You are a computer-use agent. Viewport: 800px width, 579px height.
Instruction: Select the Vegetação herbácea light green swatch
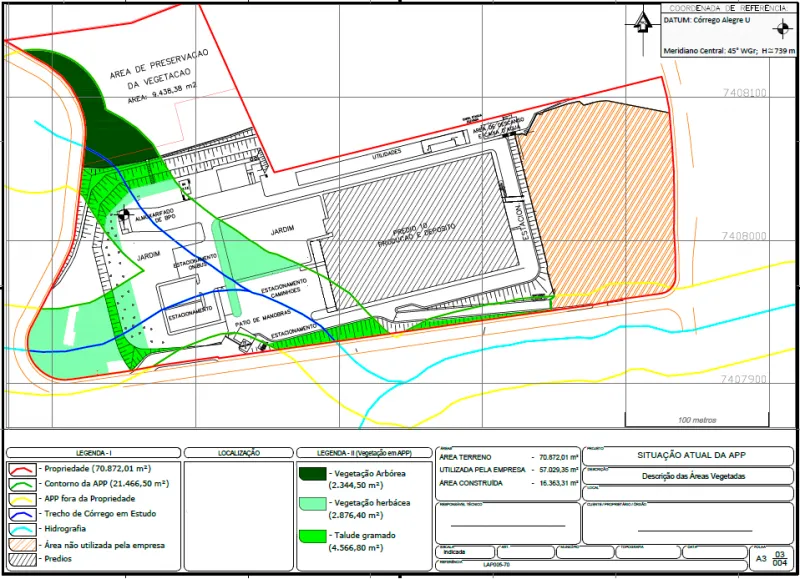[312, 507]
